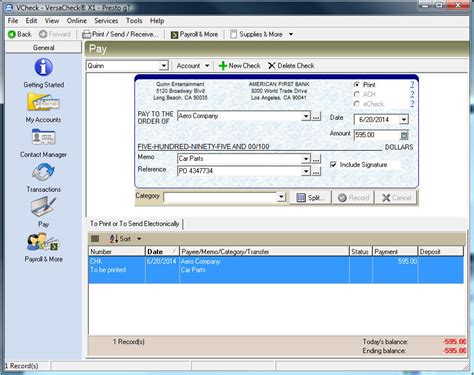Viewport: 474px width, 375px height.
Task: Expand the Memo dropdown arrow
Action: point(306,159)
